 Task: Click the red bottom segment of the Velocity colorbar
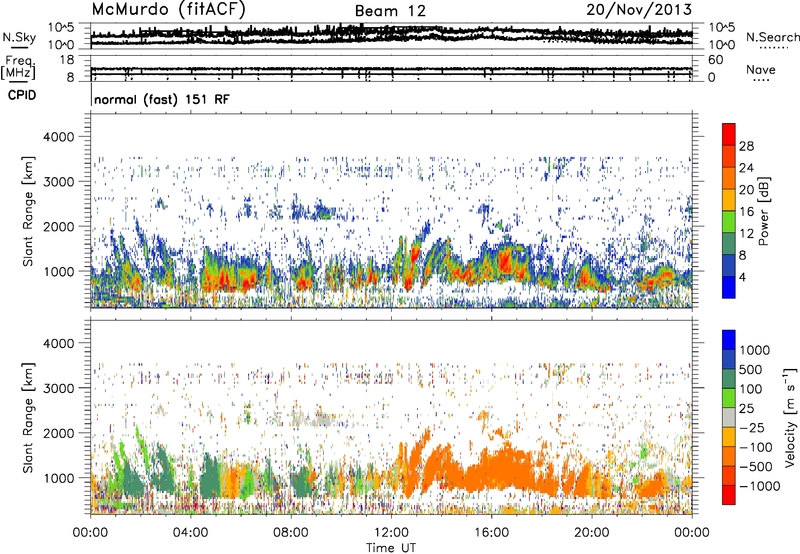click(729, 495)
